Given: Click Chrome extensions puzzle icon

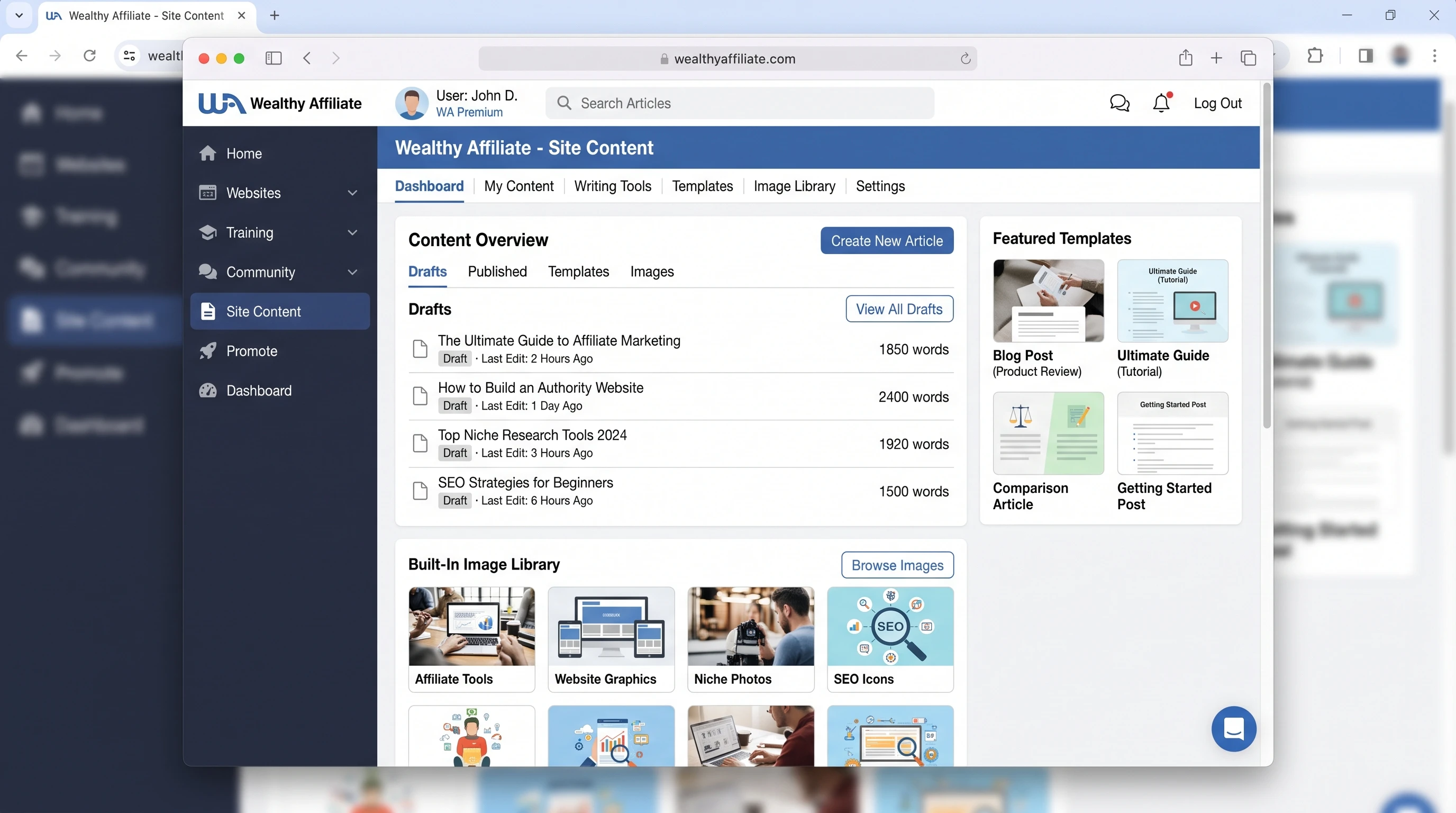Looking at the screenshot, I should tap(1315, 56).
